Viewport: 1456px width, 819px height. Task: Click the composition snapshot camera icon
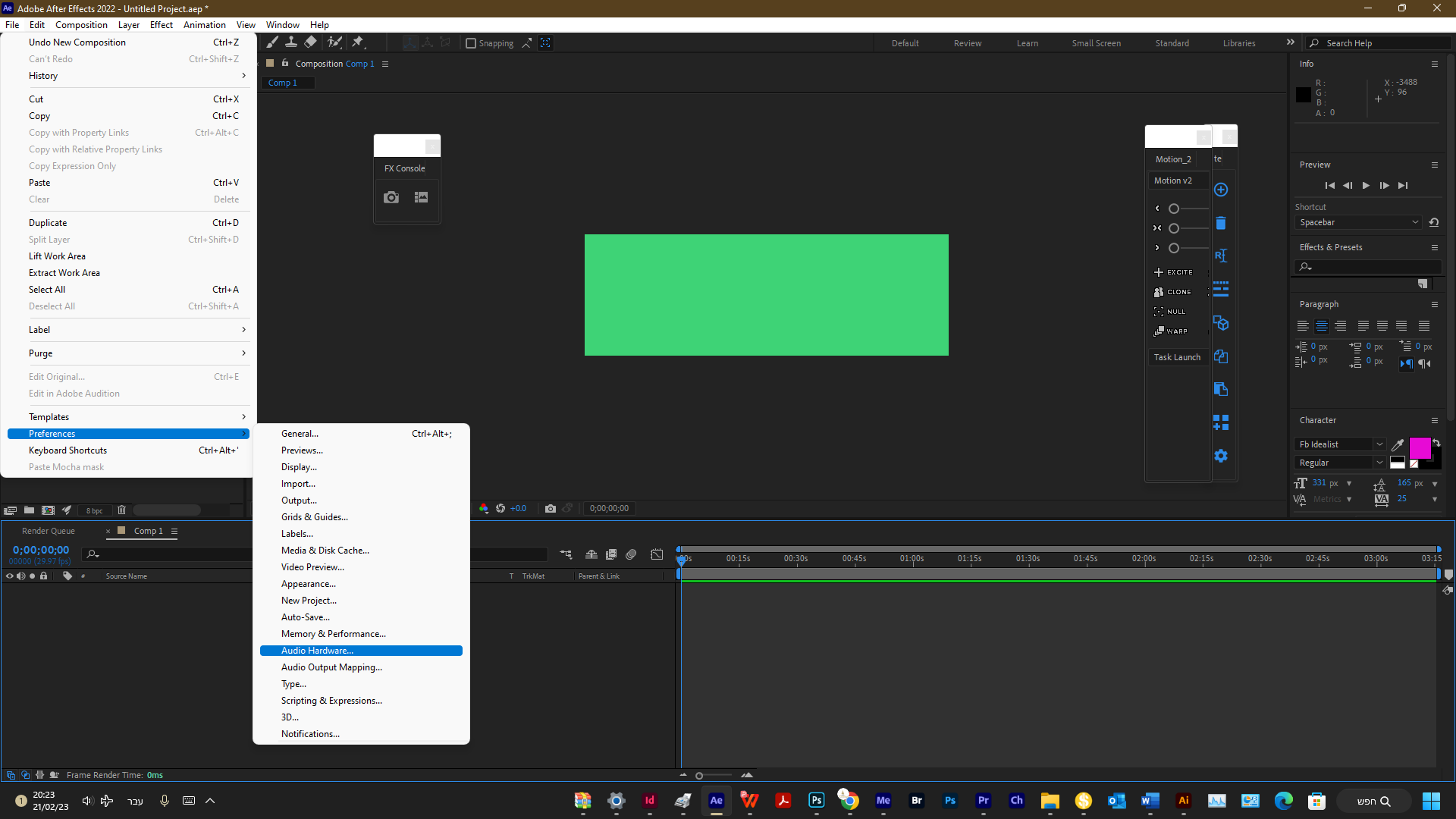(551, 509)
